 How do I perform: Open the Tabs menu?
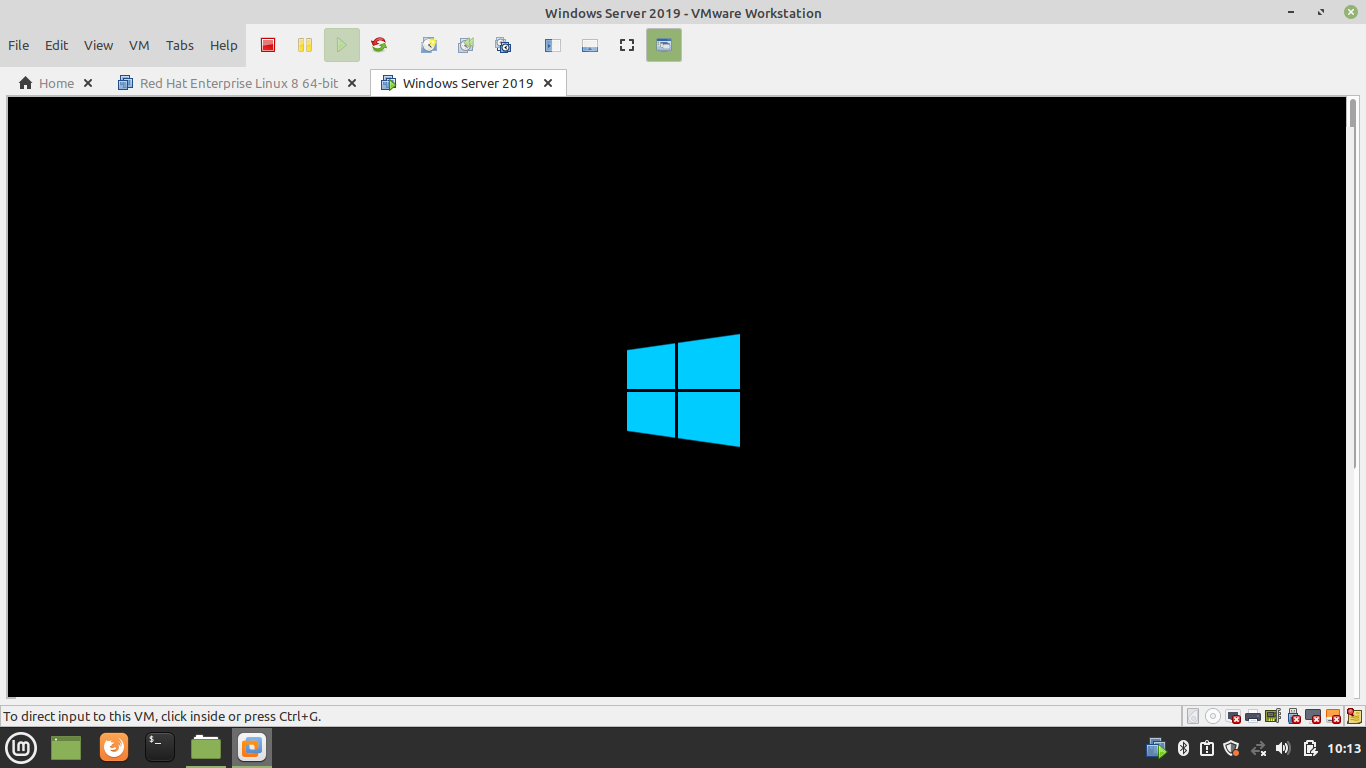180,45
